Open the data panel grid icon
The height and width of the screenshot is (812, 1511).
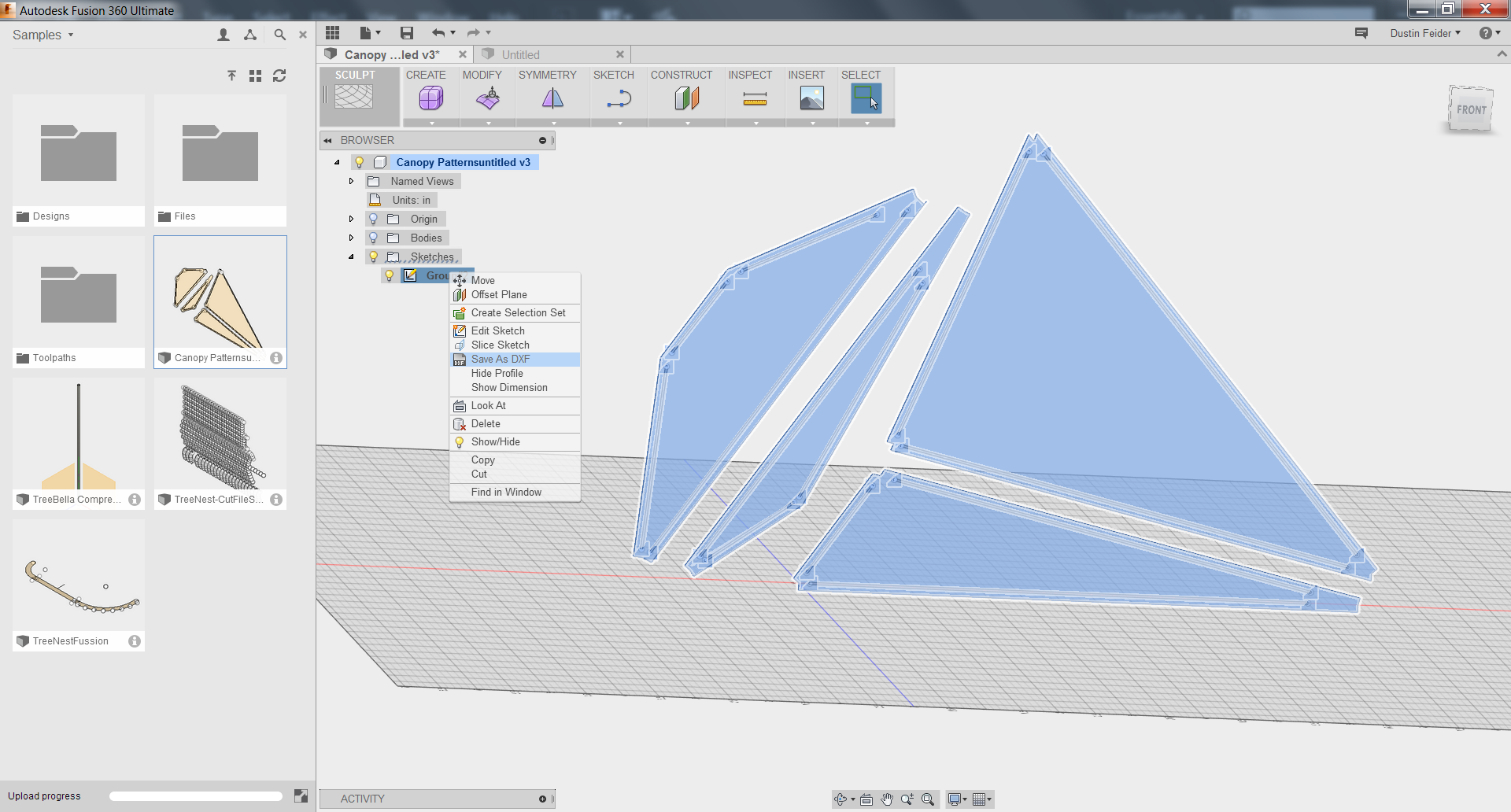coord(332,33)
